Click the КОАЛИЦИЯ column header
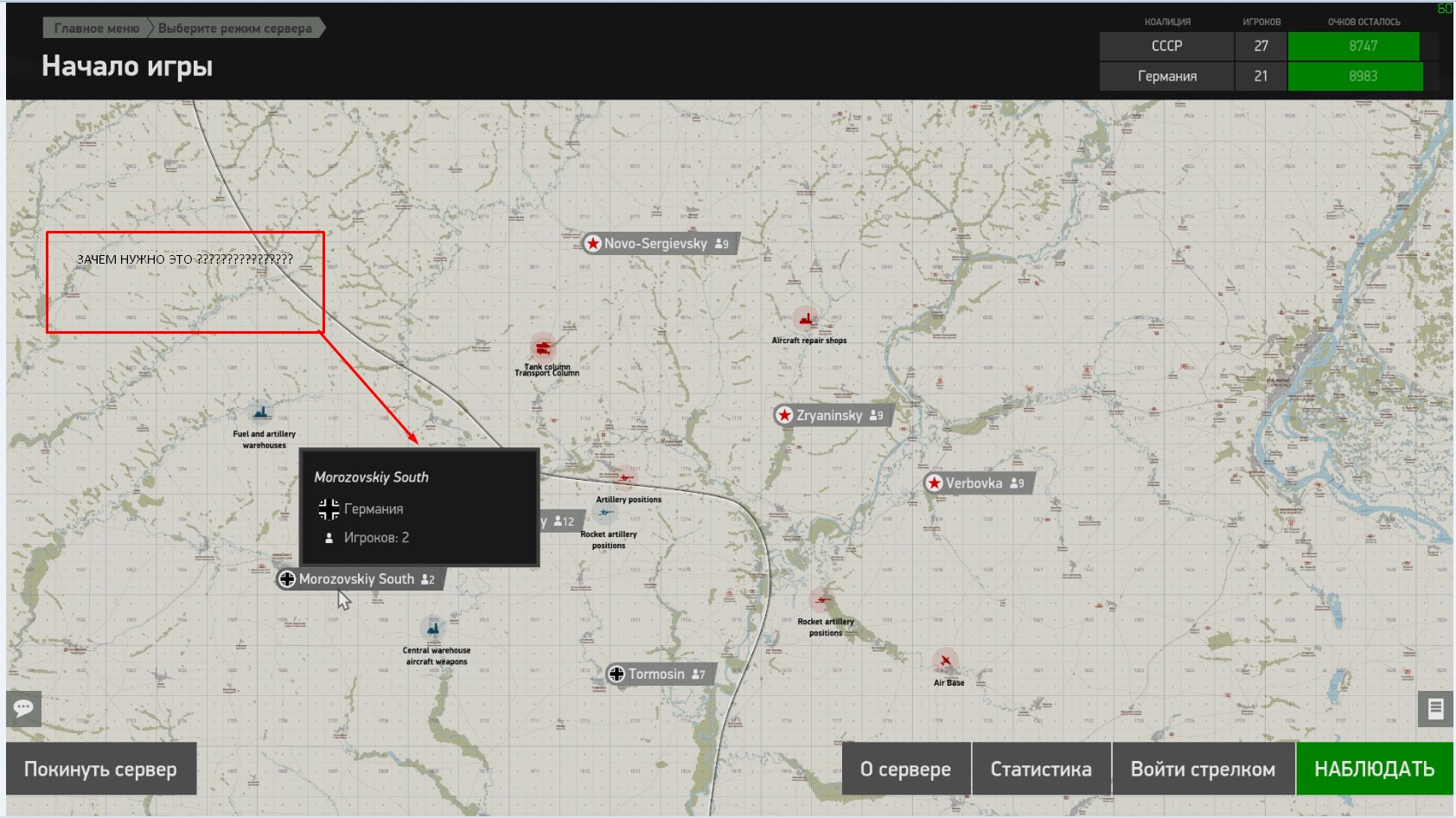 1167,22
